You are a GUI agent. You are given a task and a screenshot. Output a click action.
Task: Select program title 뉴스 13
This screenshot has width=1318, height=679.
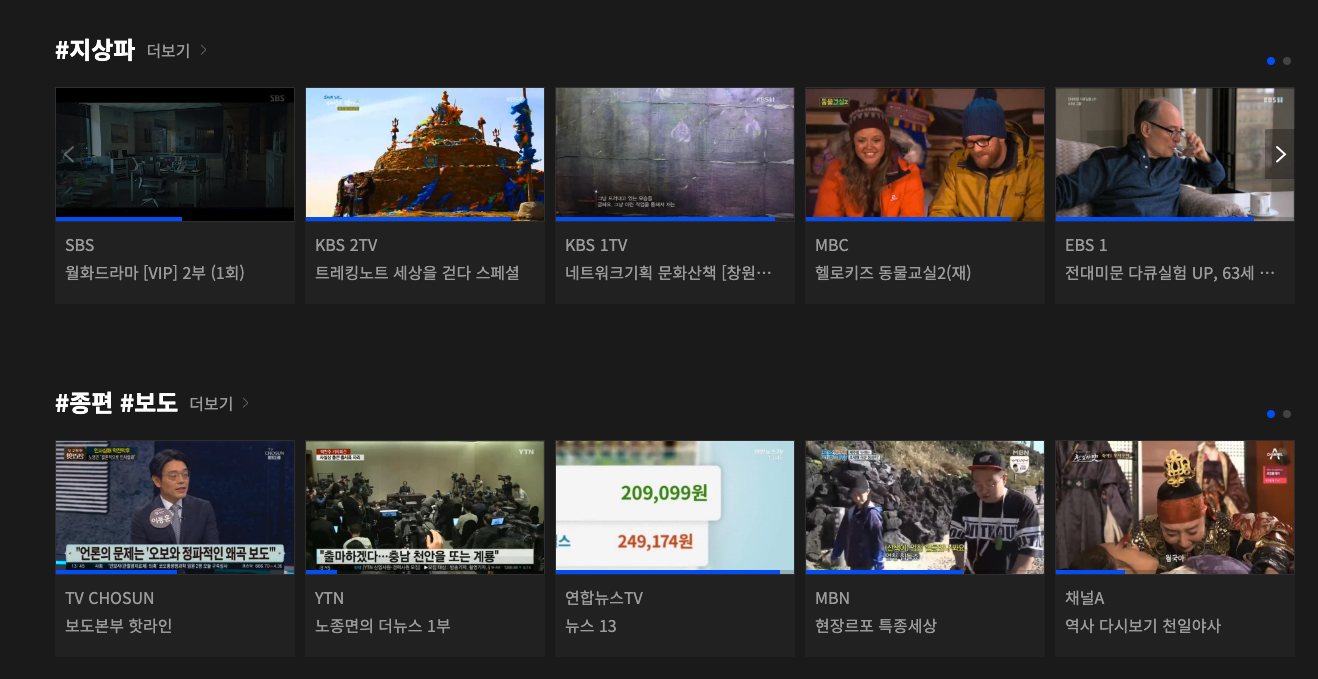click(x=591, y=626)
